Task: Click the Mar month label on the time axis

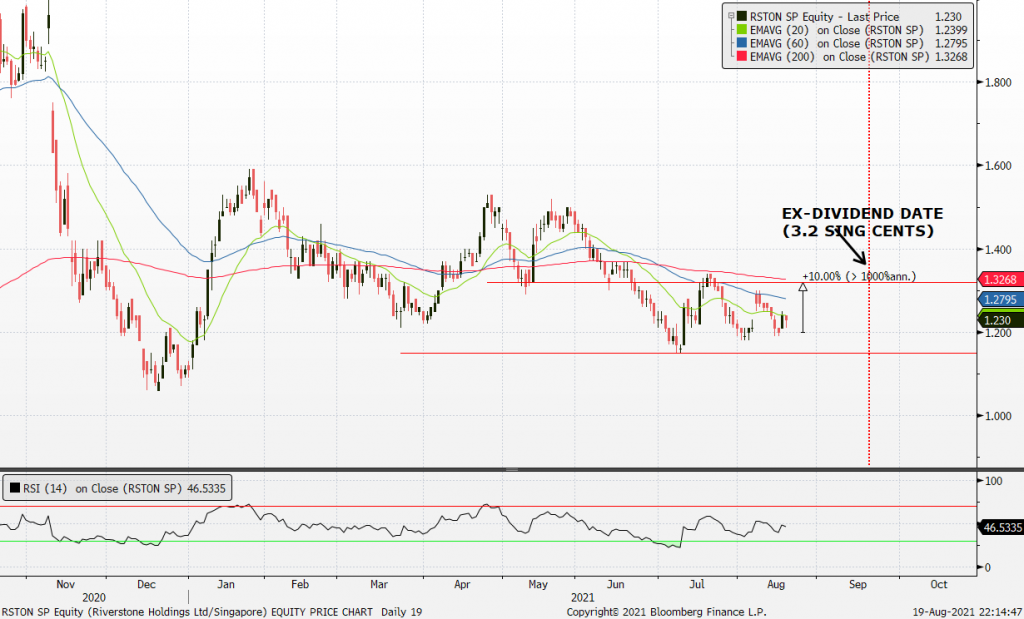Action: 379,584
